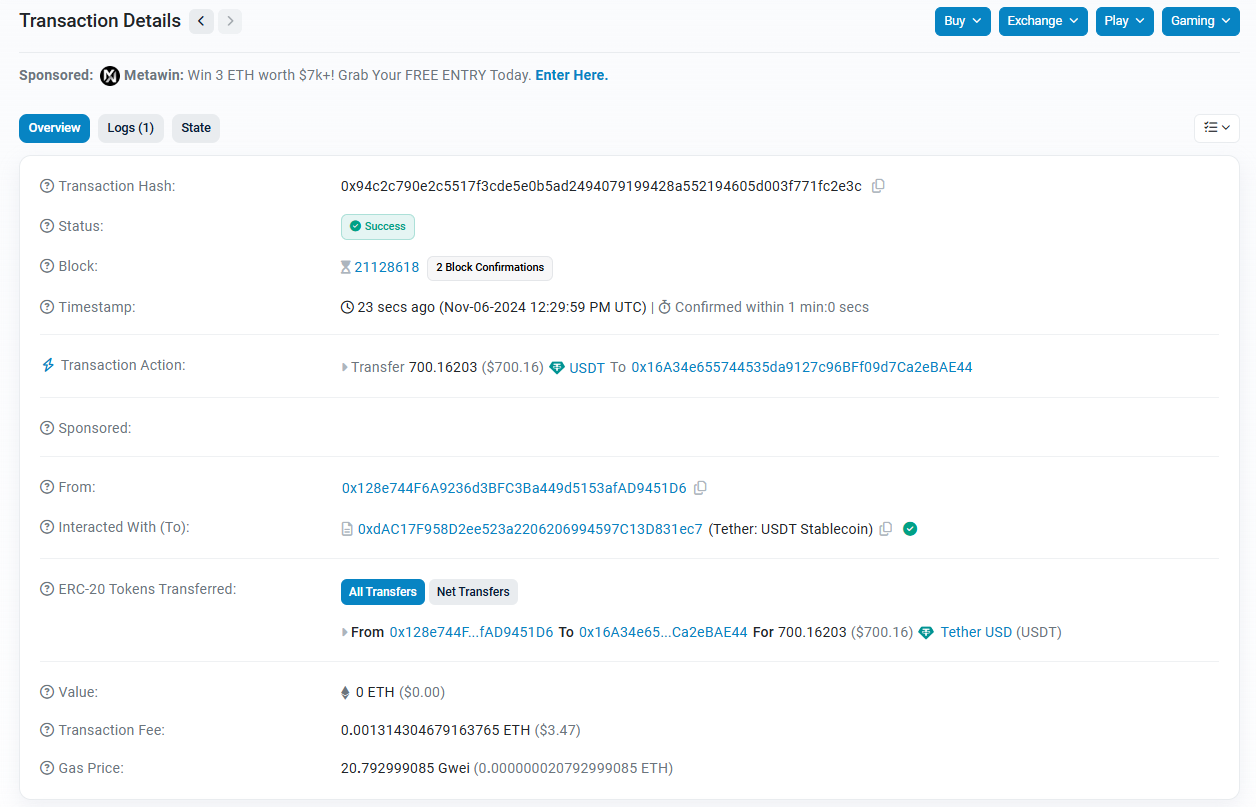This screenshot has height=807, width=1256.
Task: Copy the Tether USDT contract address
Action: [x=885, y=529]
